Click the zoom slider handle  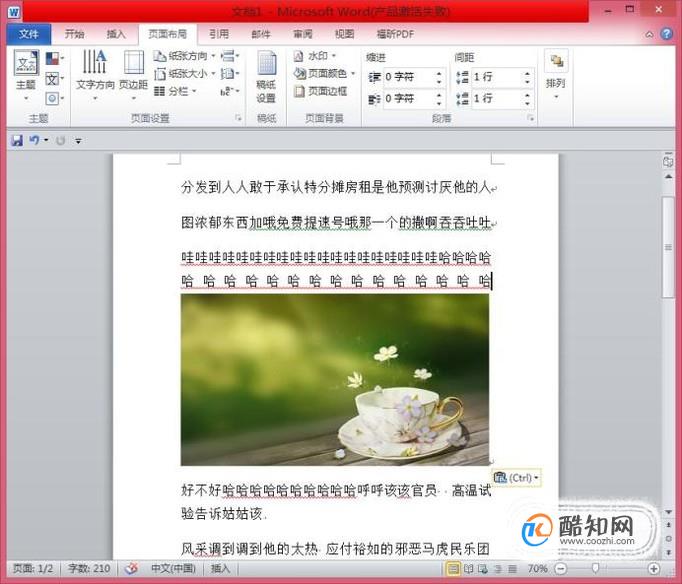point(595,568)
